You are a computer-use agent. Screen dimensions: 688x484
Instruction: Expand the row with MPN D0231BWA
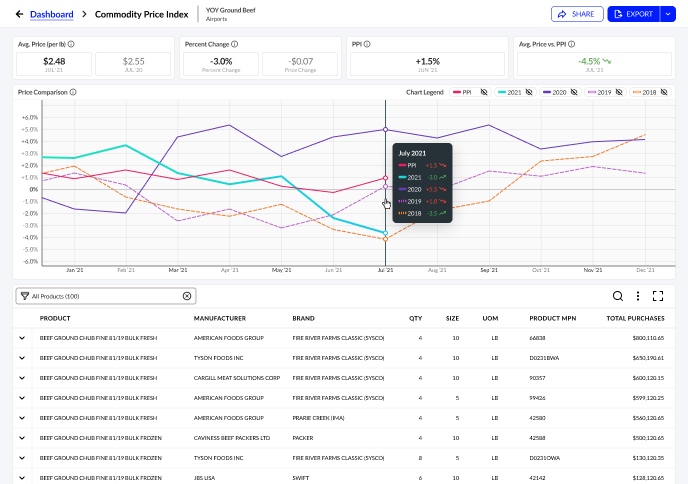(x=22, y=358)
